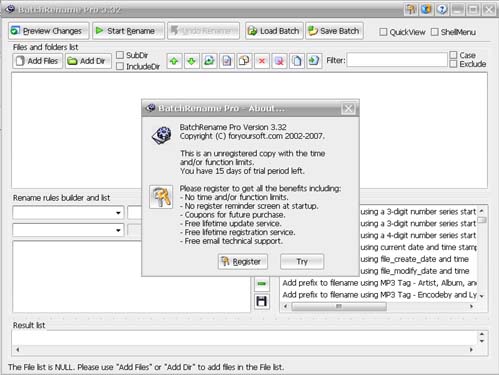The height and width of the screenshot is (375, 499).
Task: Select 'using file_create_date and time' preset
Action: coord(415,259)
